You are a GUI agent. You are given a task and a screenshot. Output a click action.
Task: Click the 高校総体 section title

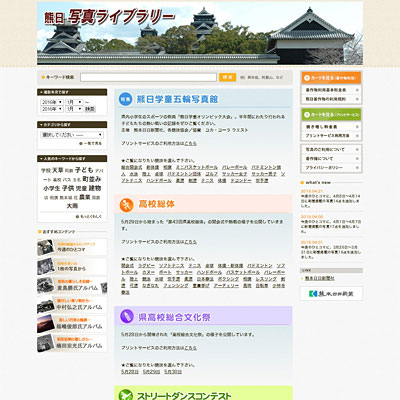tap(156, 204)
